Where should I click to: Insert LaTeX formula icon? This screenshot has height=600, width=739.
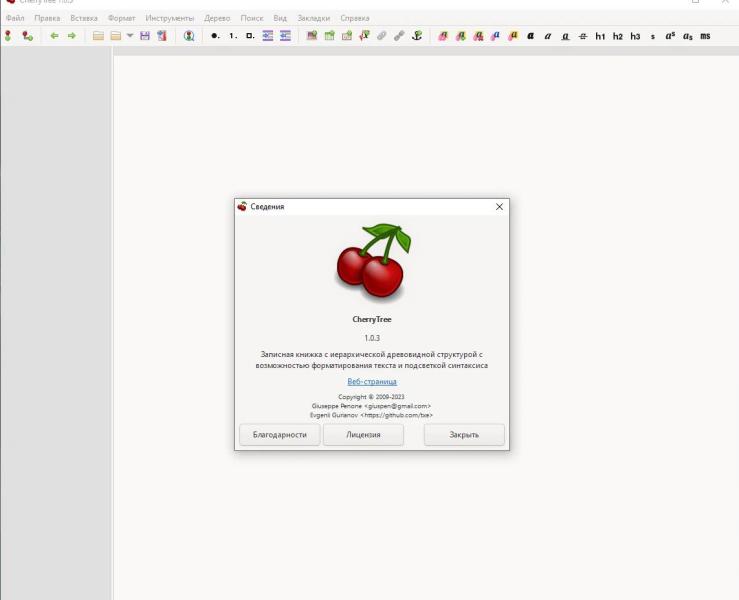pos(364,36)
